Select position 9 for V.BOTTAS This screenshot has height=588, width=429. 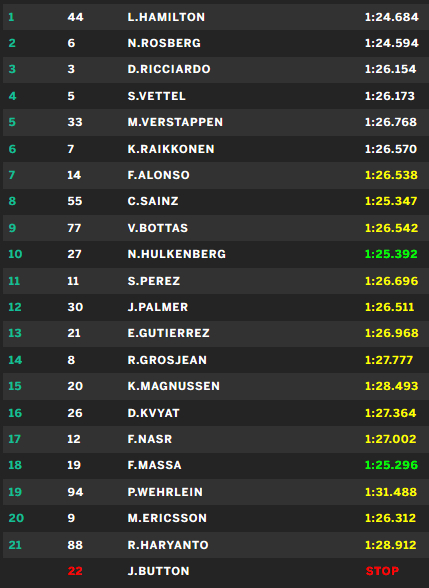12,228
